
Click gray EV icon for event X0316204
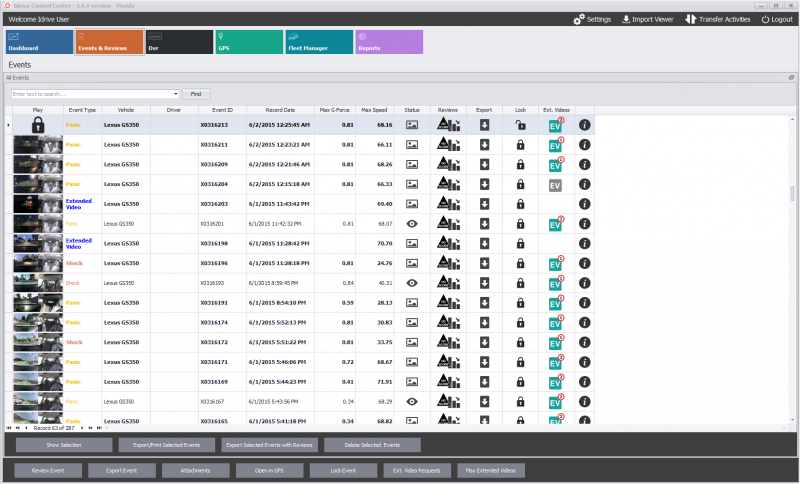click(555, 185)
